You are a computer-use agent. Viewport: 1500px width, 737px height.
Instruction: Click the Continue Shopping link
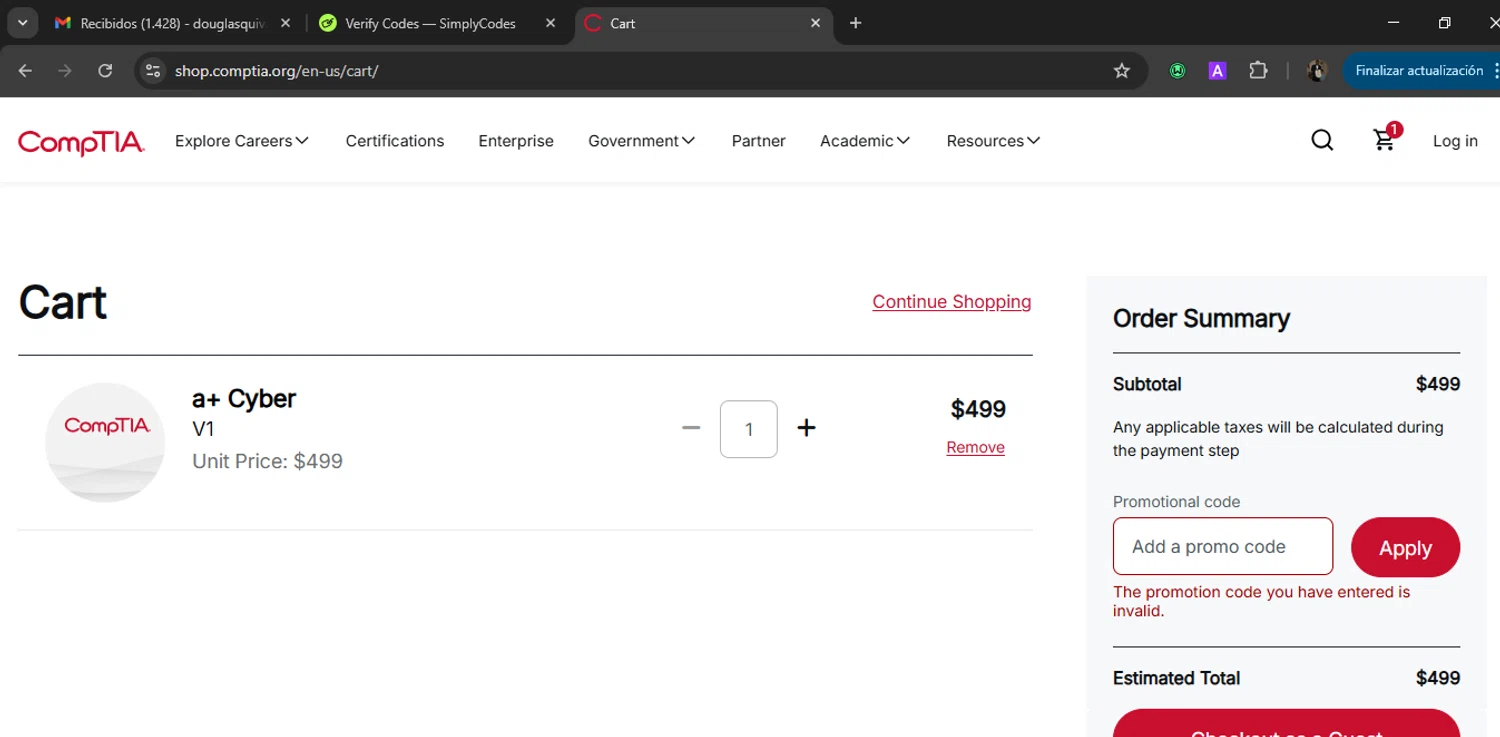click(951, 302)
